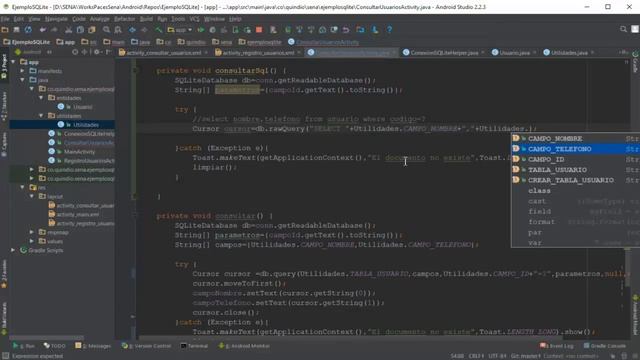This screenshot has width=640, height=360.
Task: Open the app run configuration dropdown
Action: tap(180, 30)
